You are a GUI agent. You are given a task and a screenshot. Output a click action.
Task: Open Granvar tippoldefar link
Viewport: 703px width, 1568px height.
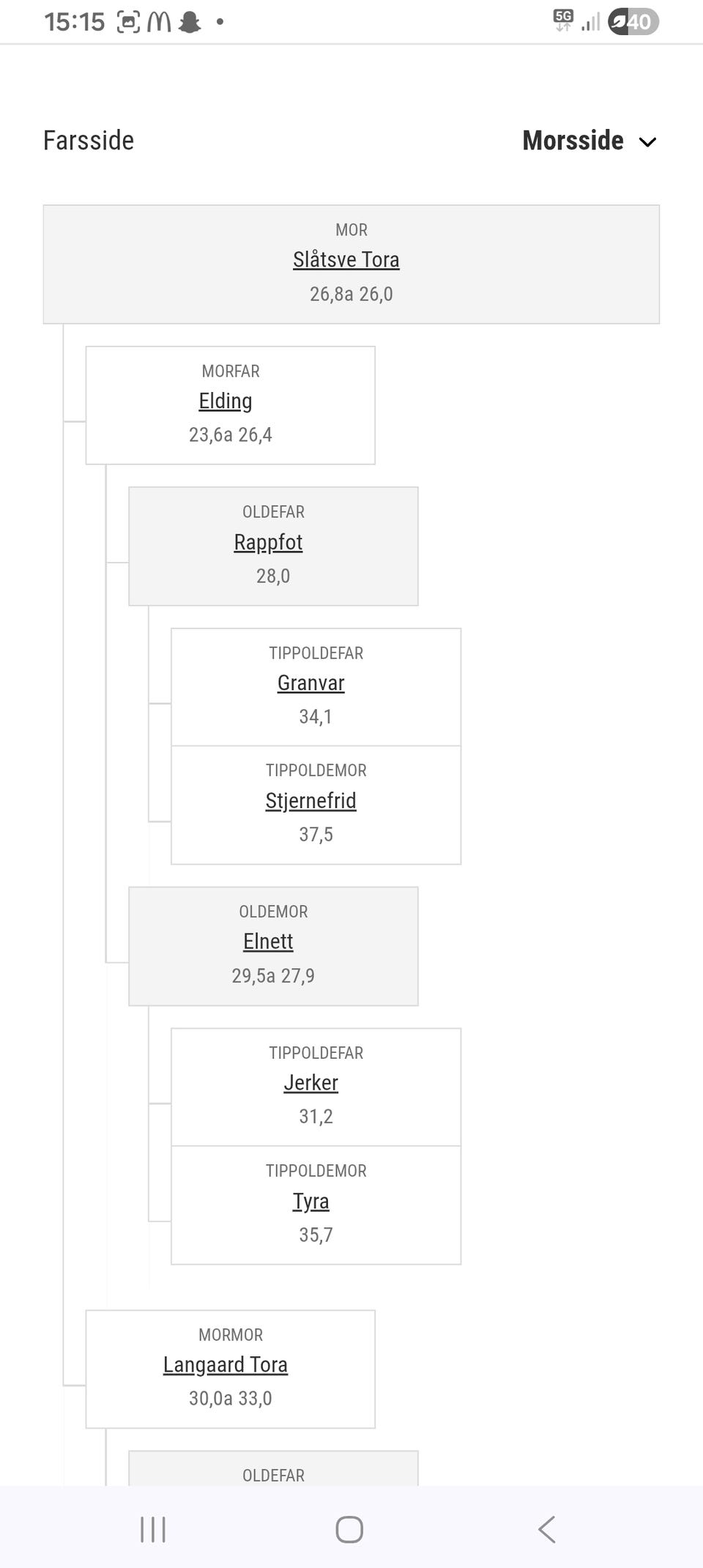coord(310,684)
